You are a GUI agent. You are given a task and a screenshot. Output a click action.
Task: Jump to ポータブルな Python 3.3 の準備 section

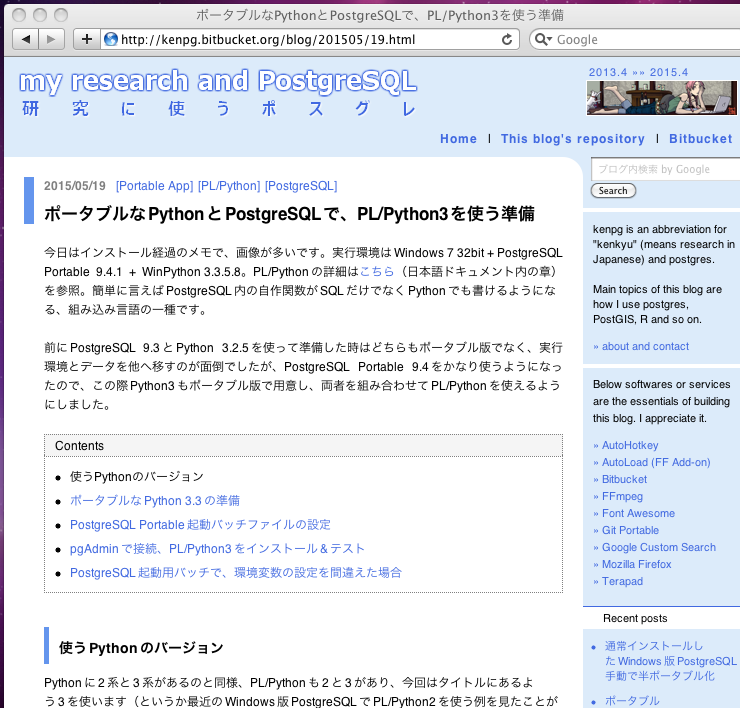click(155, 501)
